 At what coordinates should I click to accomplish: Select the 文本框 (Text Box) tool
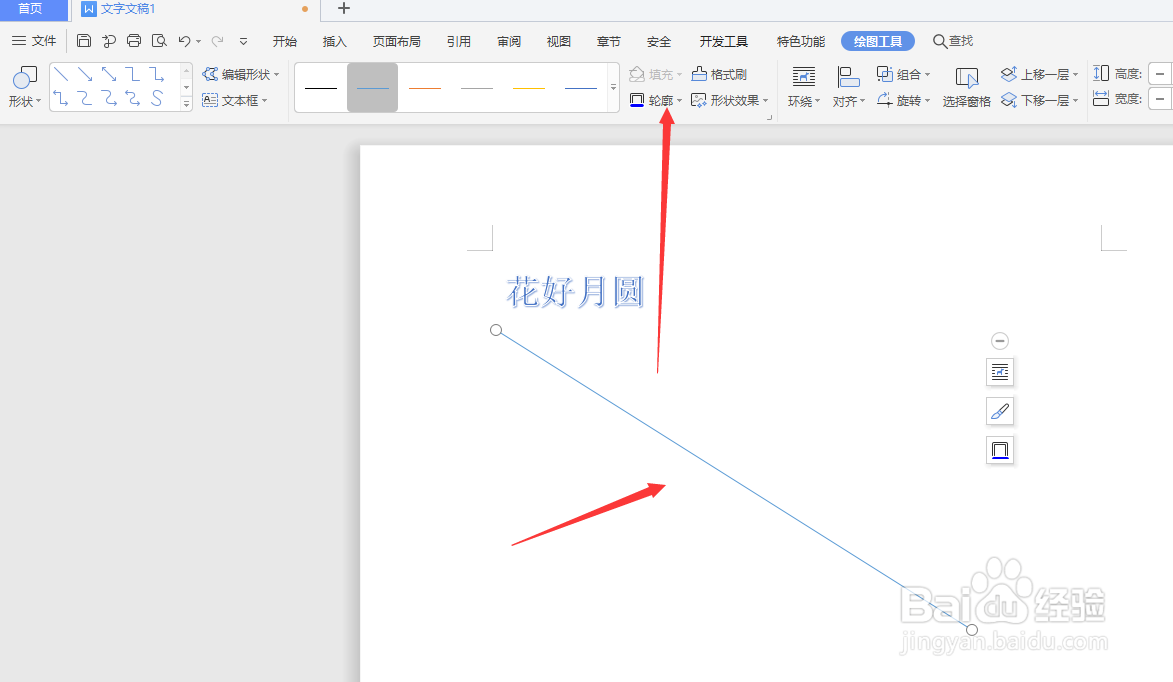coord(236,100)
